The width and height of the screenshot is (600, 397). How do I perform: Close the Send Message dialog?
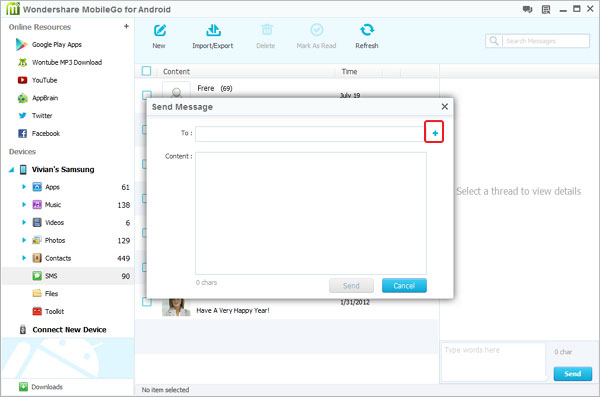[x=444, y=106]
